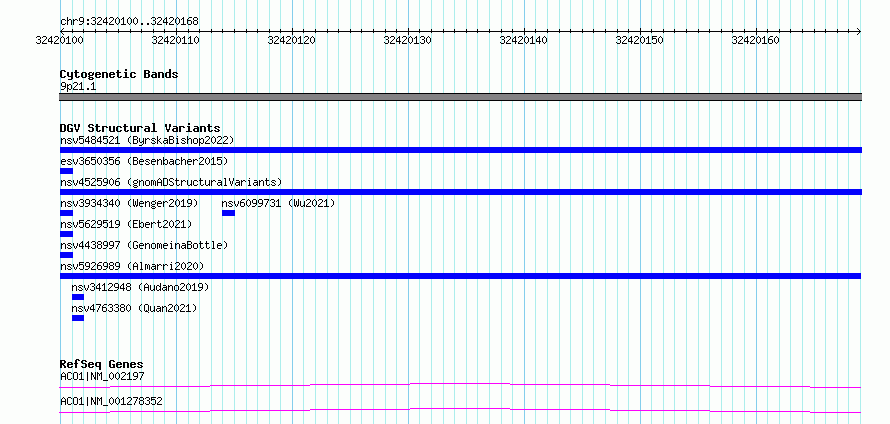The height and width of the screenshot is (424, 890).
Task: Click the gray 9p21.1 cytogenetic band bar
Action: 460,97
